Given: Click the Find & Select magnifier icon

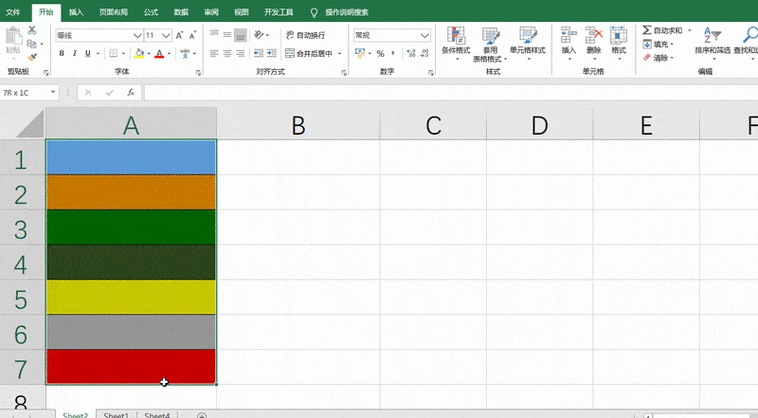Looking at the screenshot, I should 750,35.
